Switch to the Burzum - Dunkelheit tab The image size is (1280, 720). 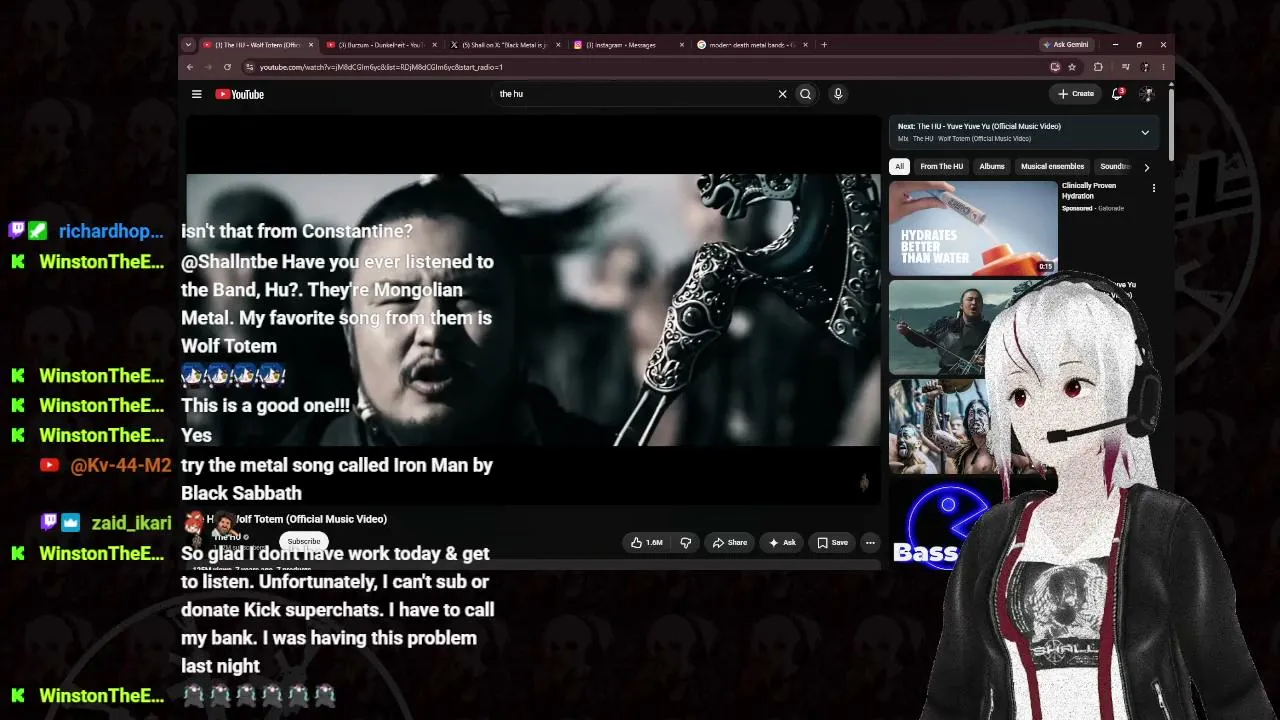[381, 45]
